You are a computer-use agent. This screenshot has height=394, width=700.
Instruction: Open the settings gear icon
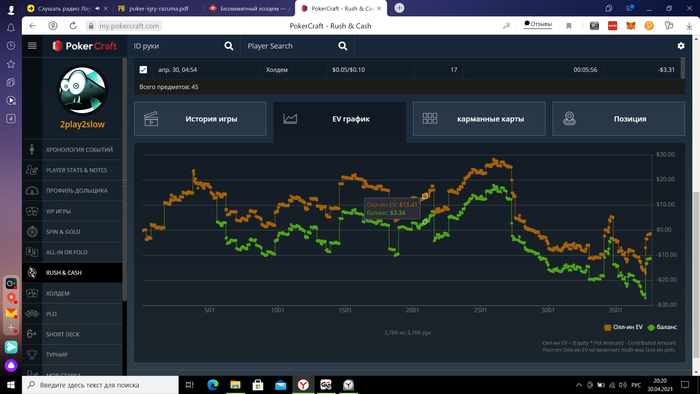(x=681, y=46)
